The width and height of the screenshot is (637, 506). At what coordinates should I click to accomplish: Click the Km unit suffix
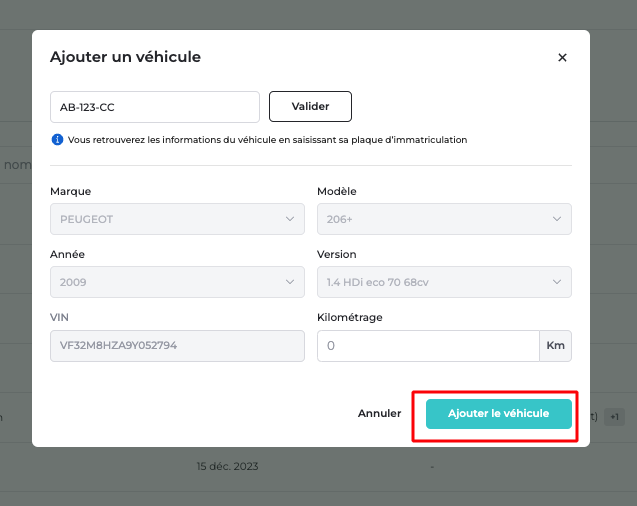[x=555, y=346]
